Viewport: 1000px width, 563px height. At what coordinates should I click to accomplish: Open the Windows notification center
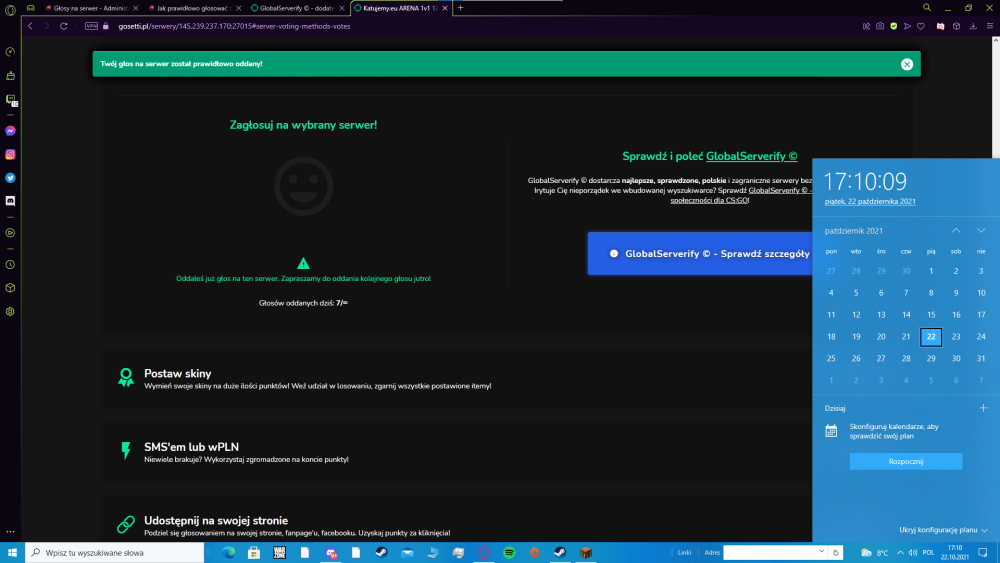pyautogui.click(x=983, y=553)
